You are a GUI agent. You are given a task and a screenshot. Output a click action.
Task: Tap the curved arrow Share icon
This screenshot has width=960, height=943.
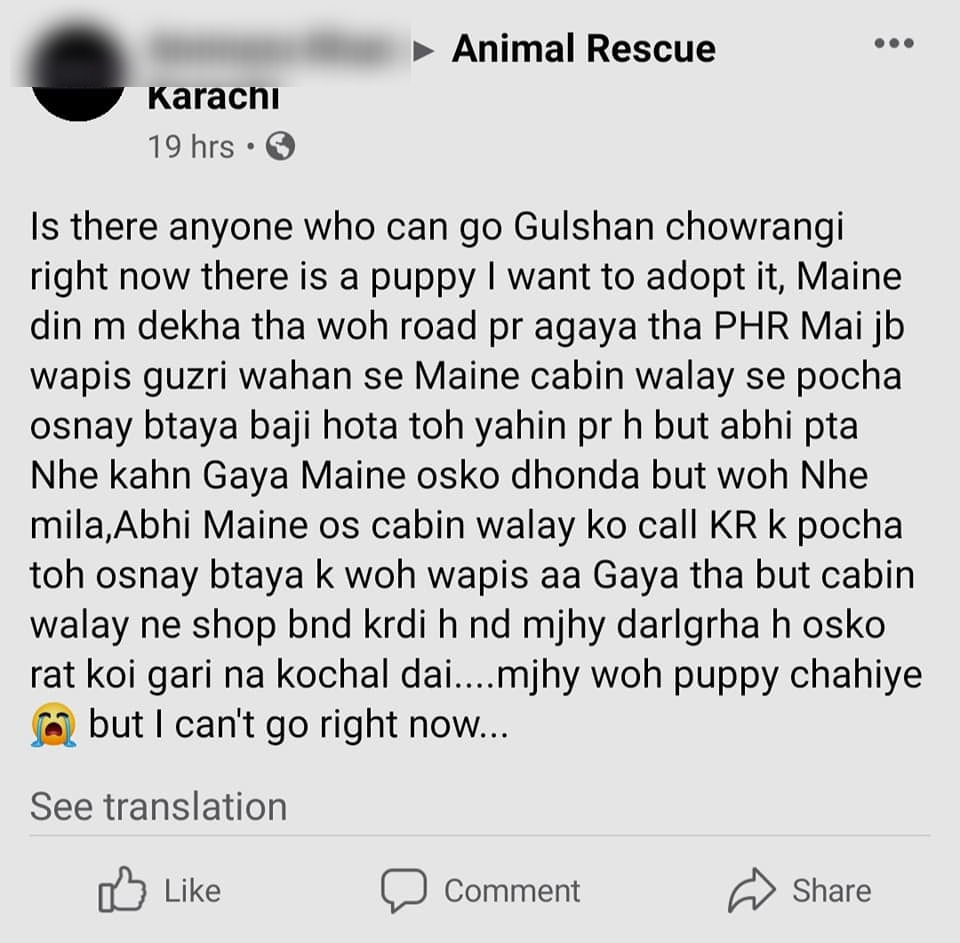[751, 890]
